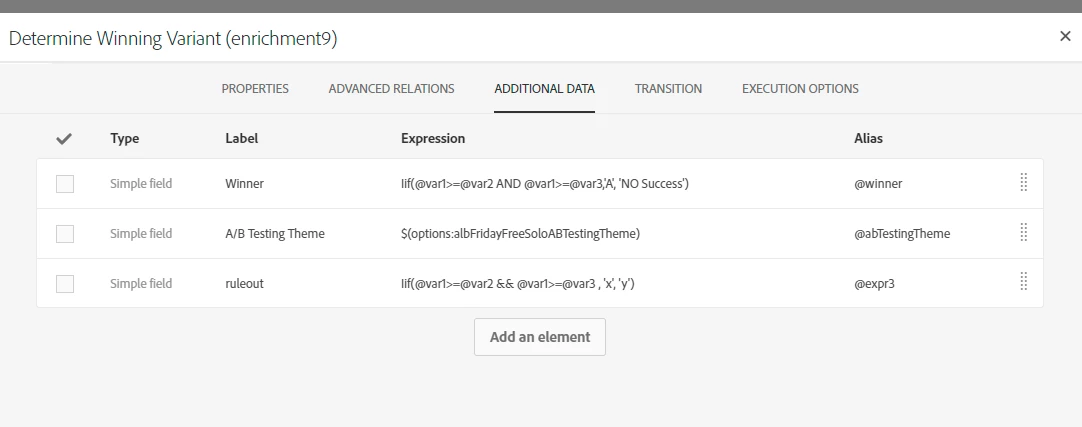1082x427 pixels.
Task: Open the Execution Options tab
Action: pyautogui.click(x=800, y=88)
